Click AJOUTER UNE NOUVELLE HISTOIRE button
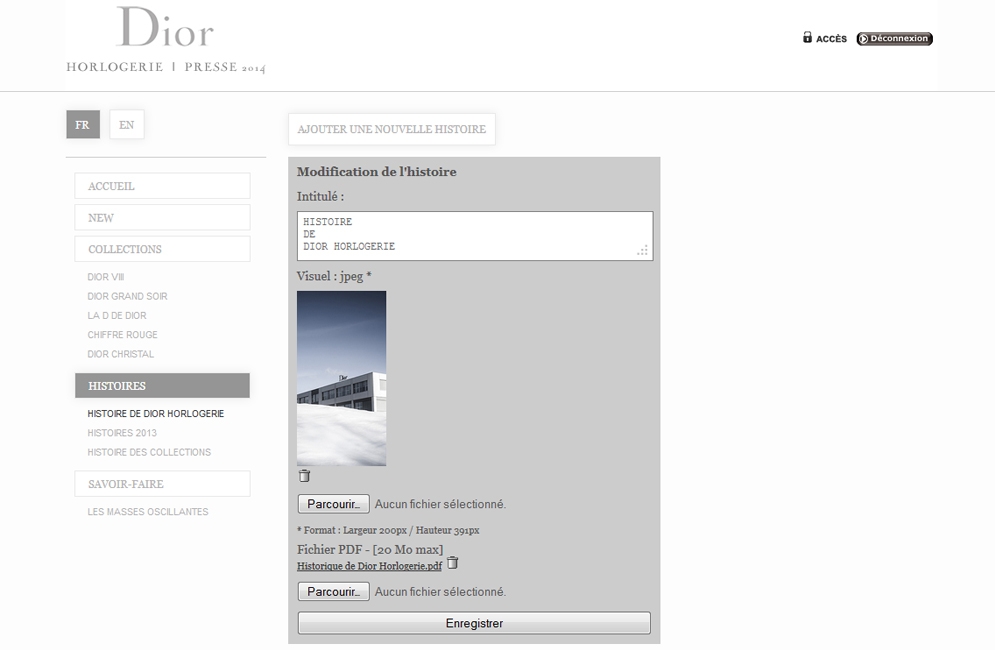The width and height of the screenshot is (995, 650). 392,129
